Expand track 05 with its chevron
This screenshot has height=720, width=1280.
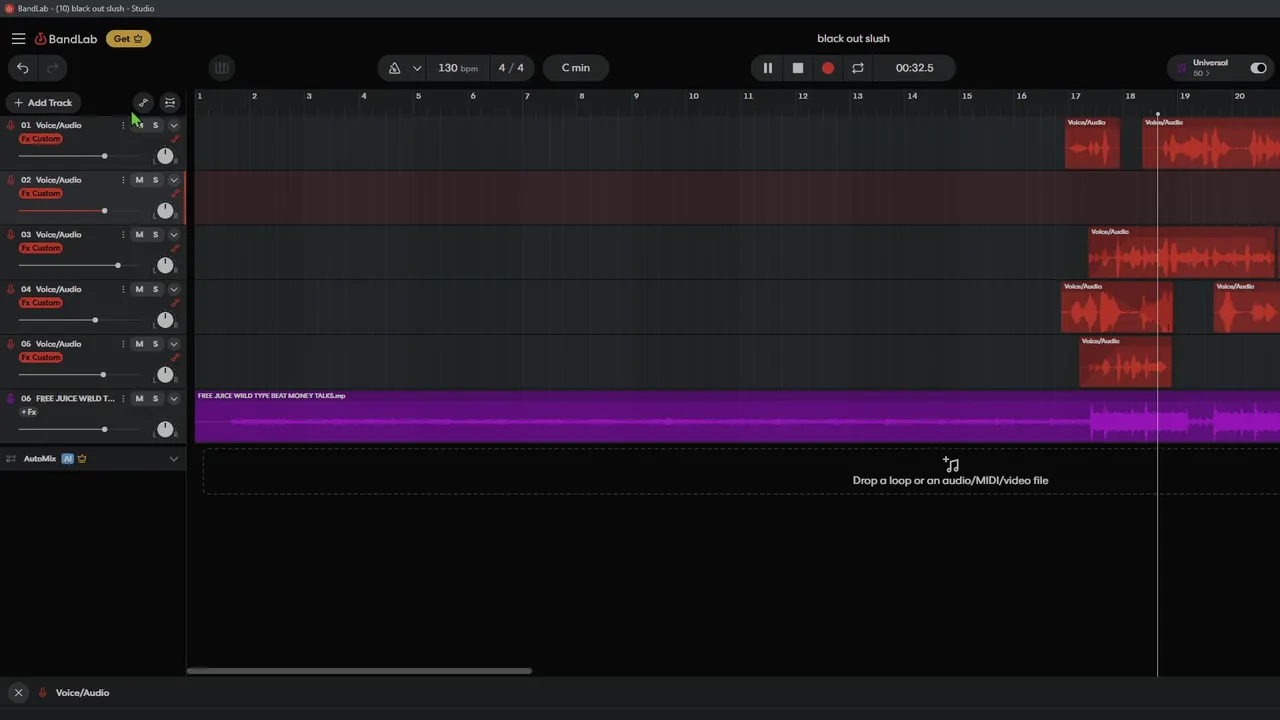(174, 343)
